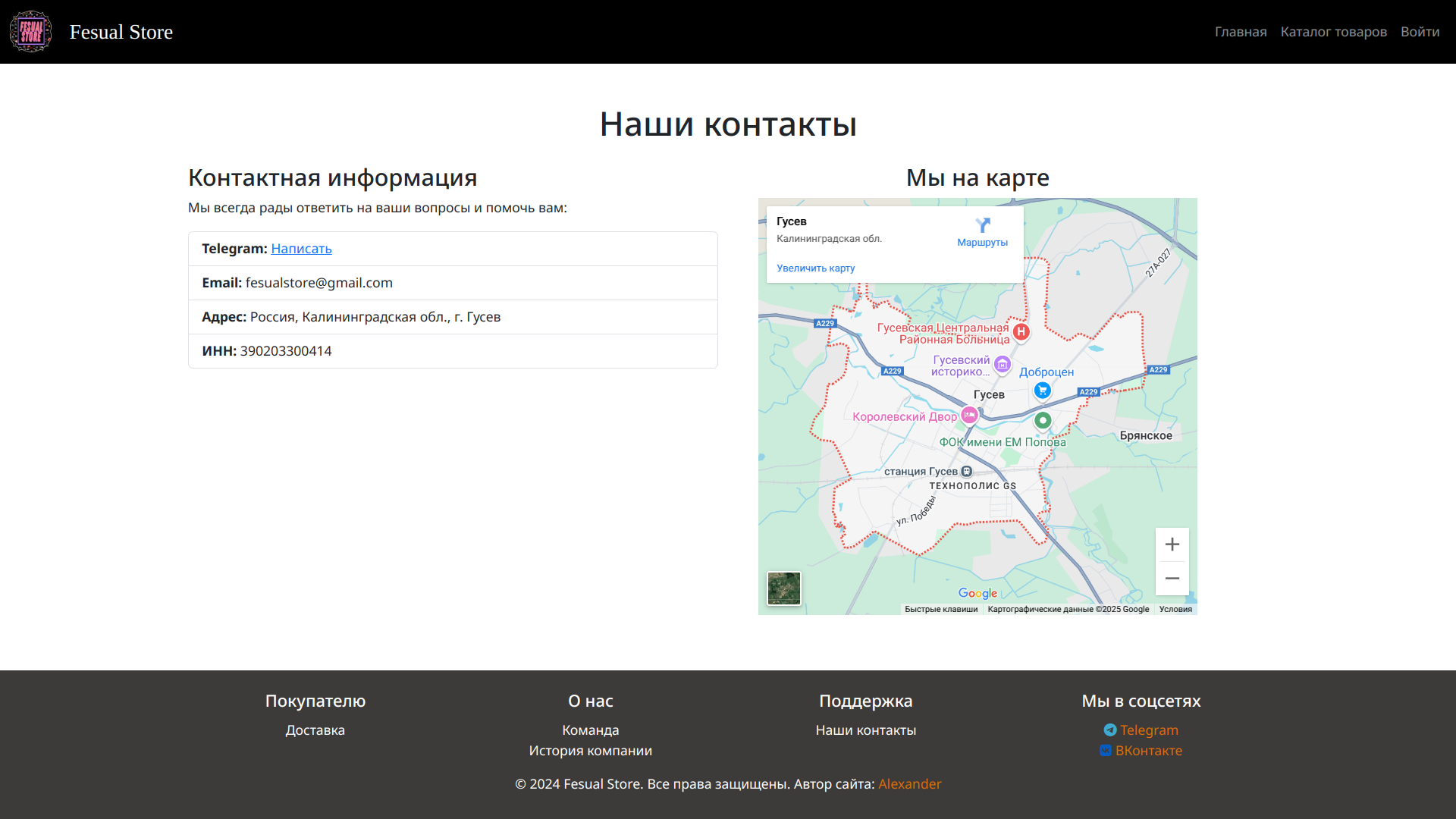Open the Доставка footer link
This screenshot has height=819, width=1456.
315,730
